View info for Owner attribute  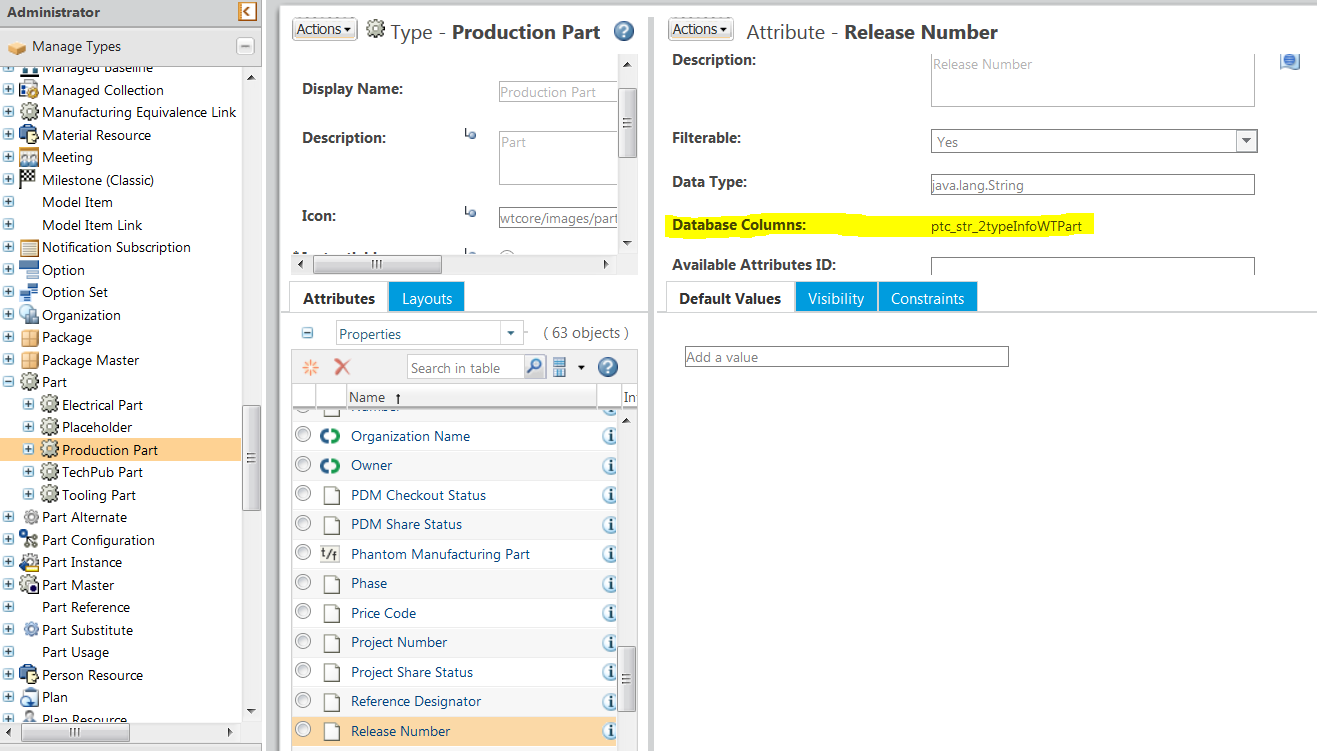tap(609, 466)
